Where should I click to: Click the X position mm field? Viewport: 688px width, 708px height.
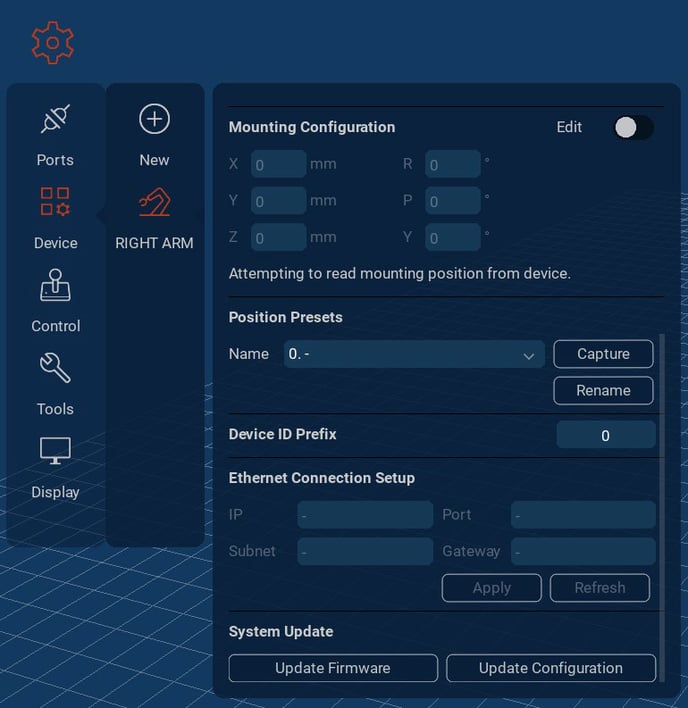click(279, 164)
